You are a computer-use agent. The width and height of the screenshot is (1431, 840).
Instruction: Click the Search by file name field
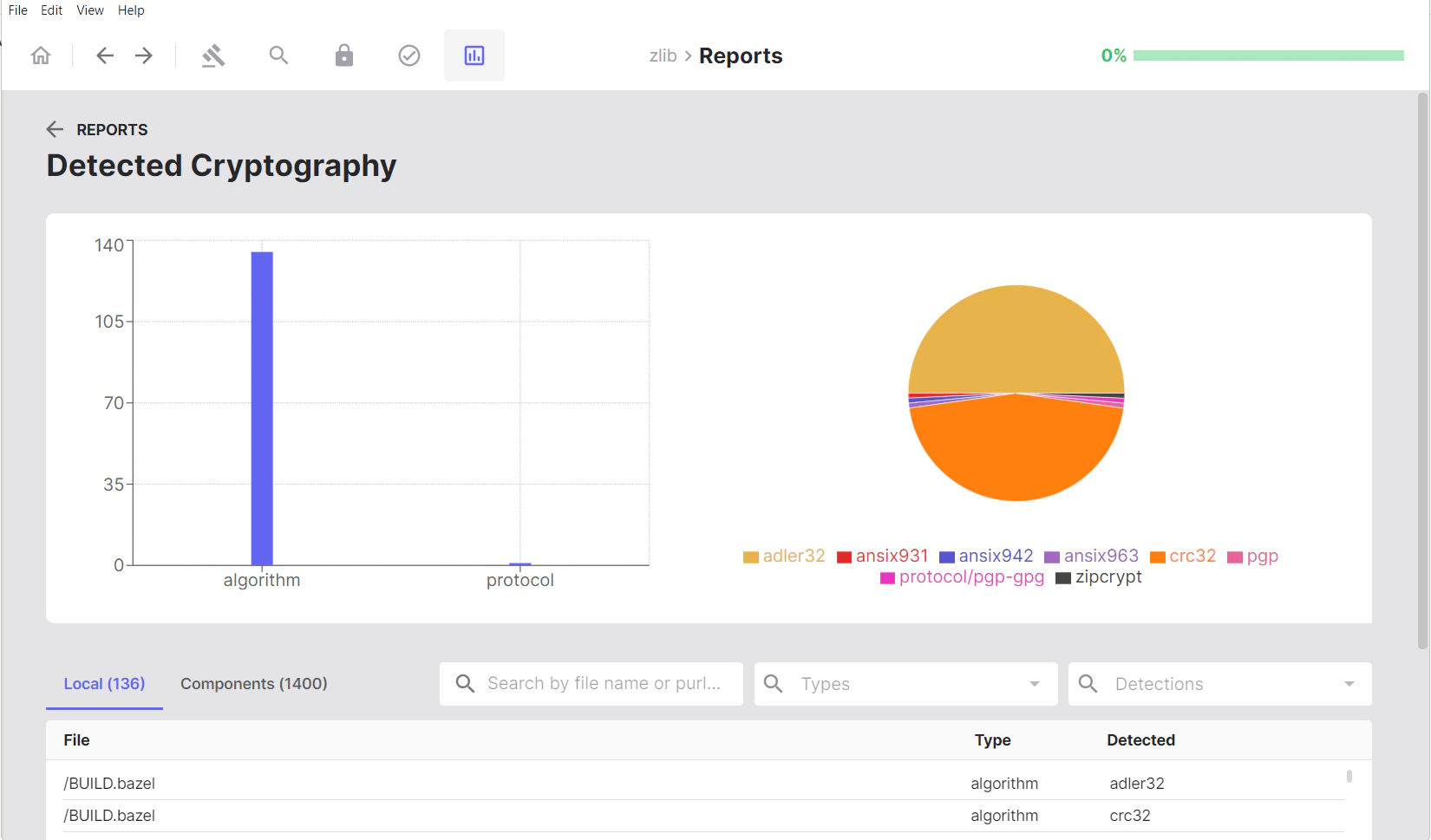click(591, 684)
